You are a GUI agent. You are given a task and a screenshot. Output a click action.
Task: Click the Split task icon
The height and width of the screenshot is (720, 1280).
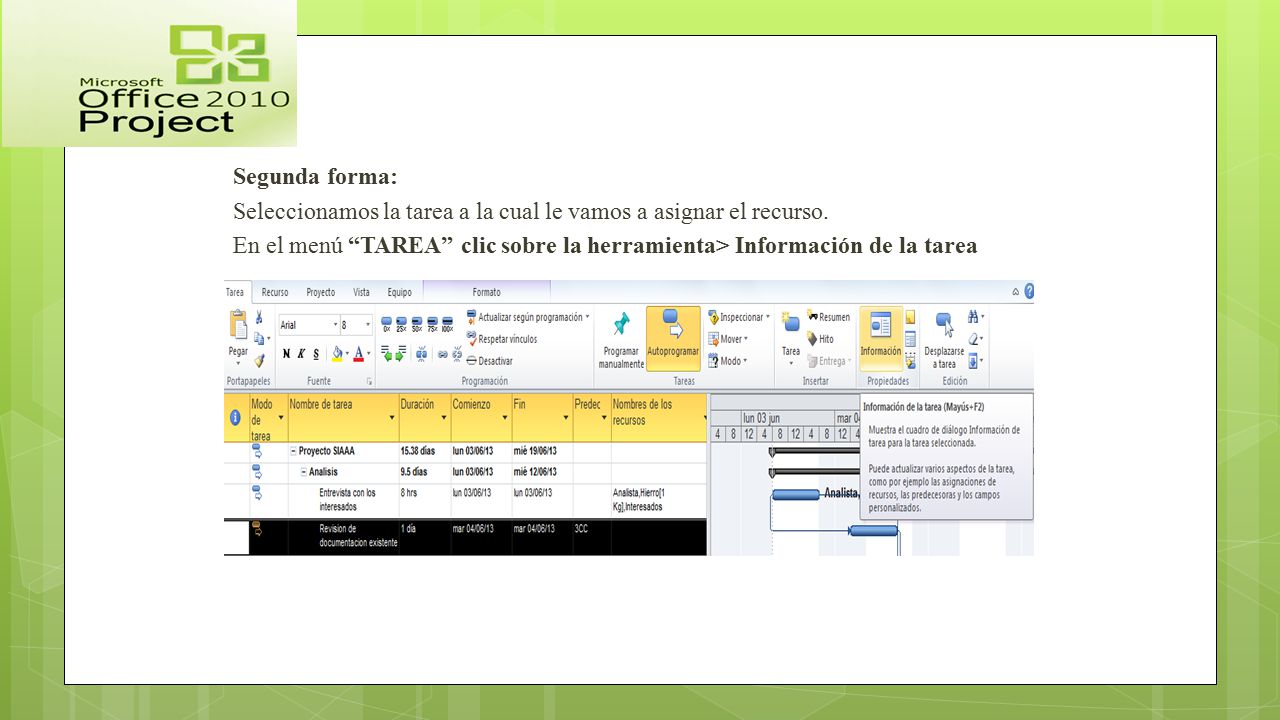click(x=421, y=353)
